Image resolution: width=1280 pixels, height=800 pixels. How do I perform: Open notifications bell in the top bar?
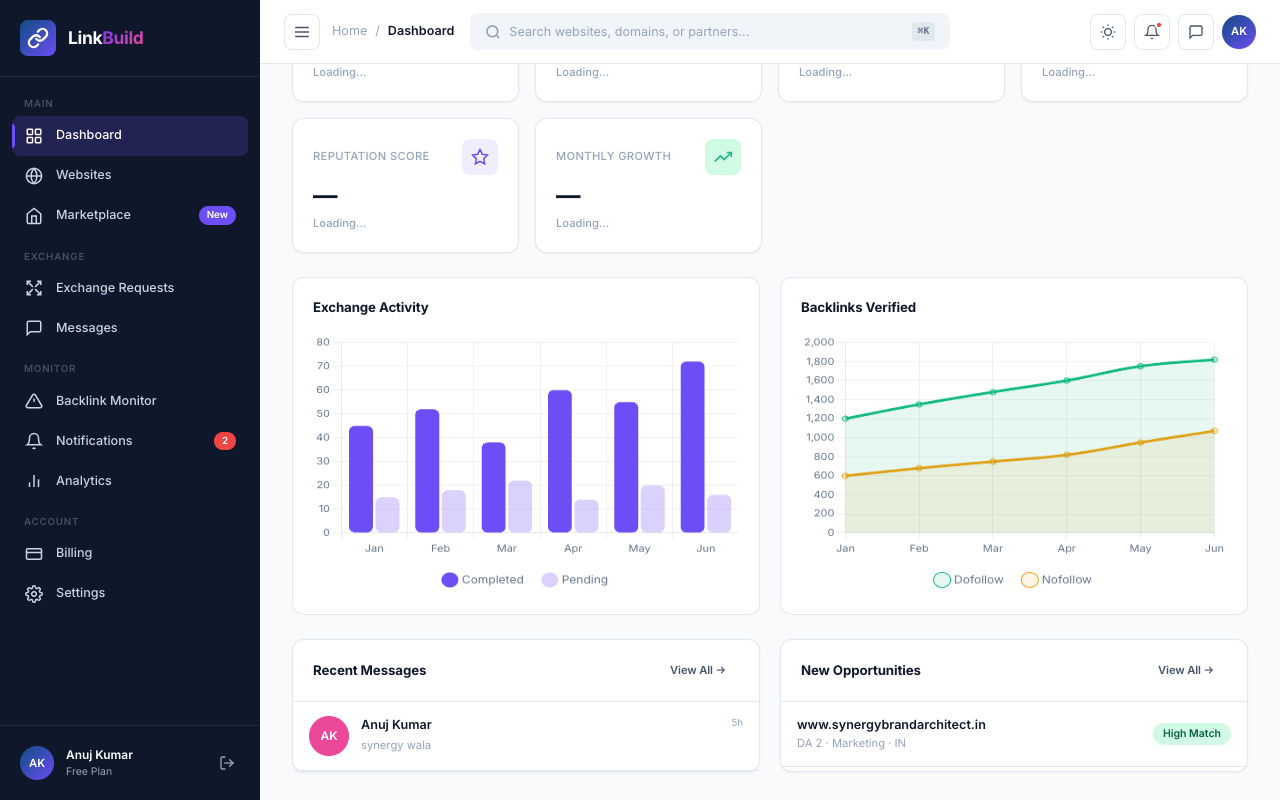click(x=1152, y=32)
